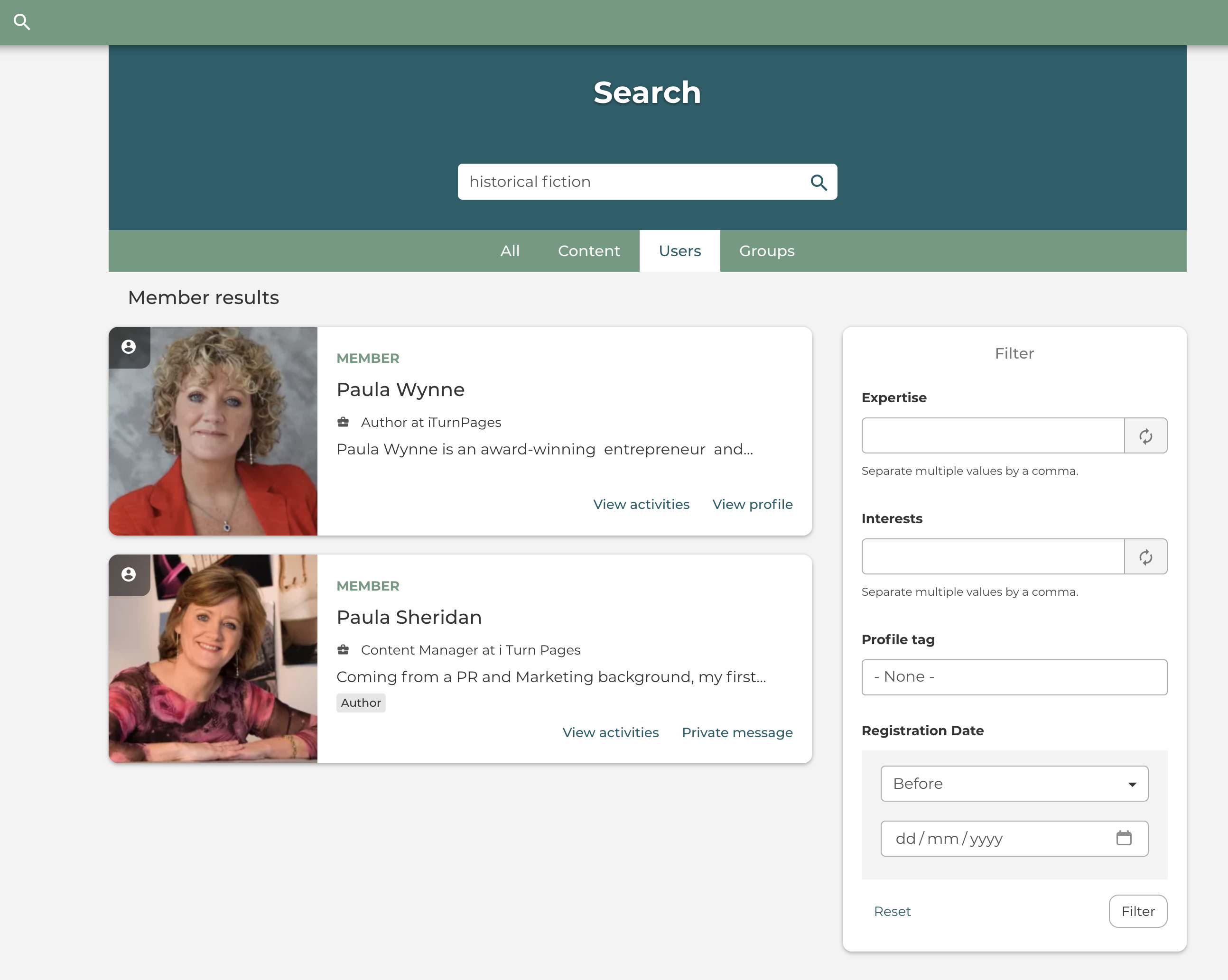Screen dimensions: 1228x980
Task: Reset the filter form
Action: pyautogui.click(x=892, y=911)
